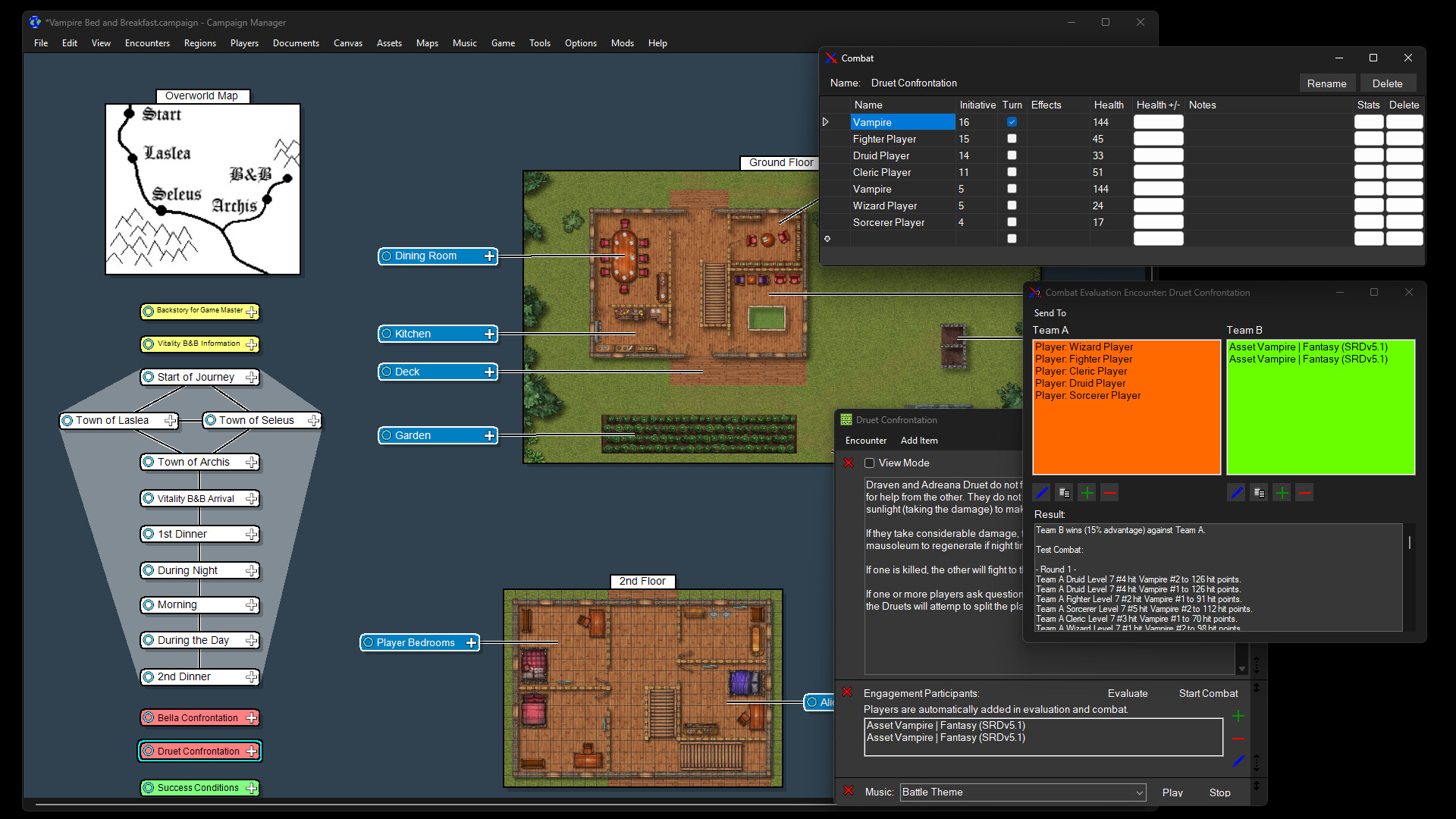This screenshot has height=819, width=1456.
Task: Open the Add Item menu
Action: [919, 441]
